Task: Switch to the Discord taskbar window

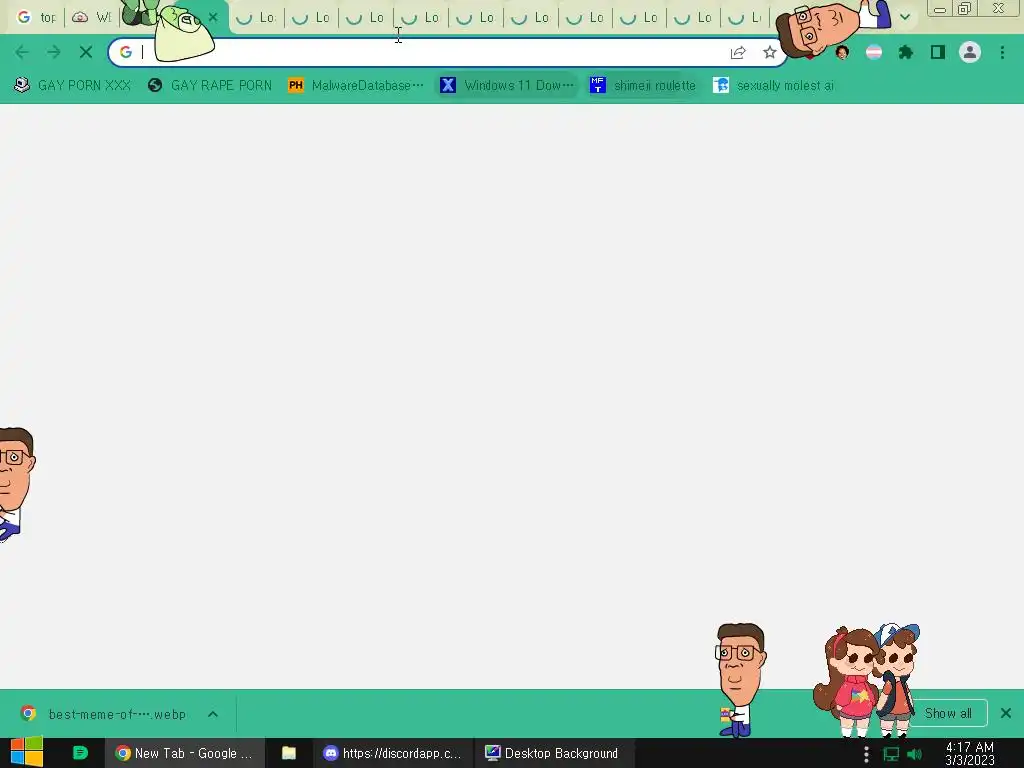Action: pyautogui.click(x=393, y=753)
